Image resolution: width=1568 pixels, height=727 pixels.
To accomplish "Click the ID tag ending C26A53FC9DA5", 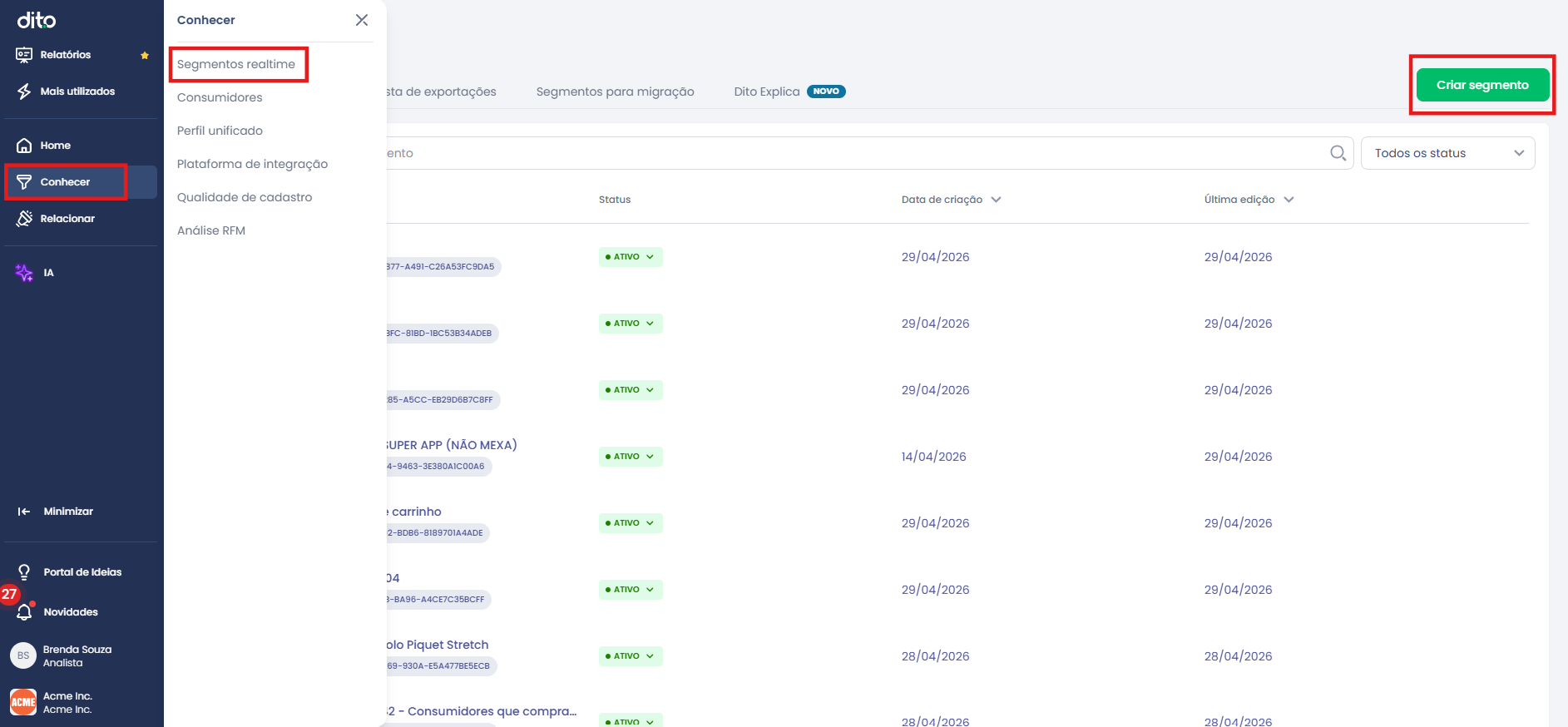I will click(x=443, y=267).
